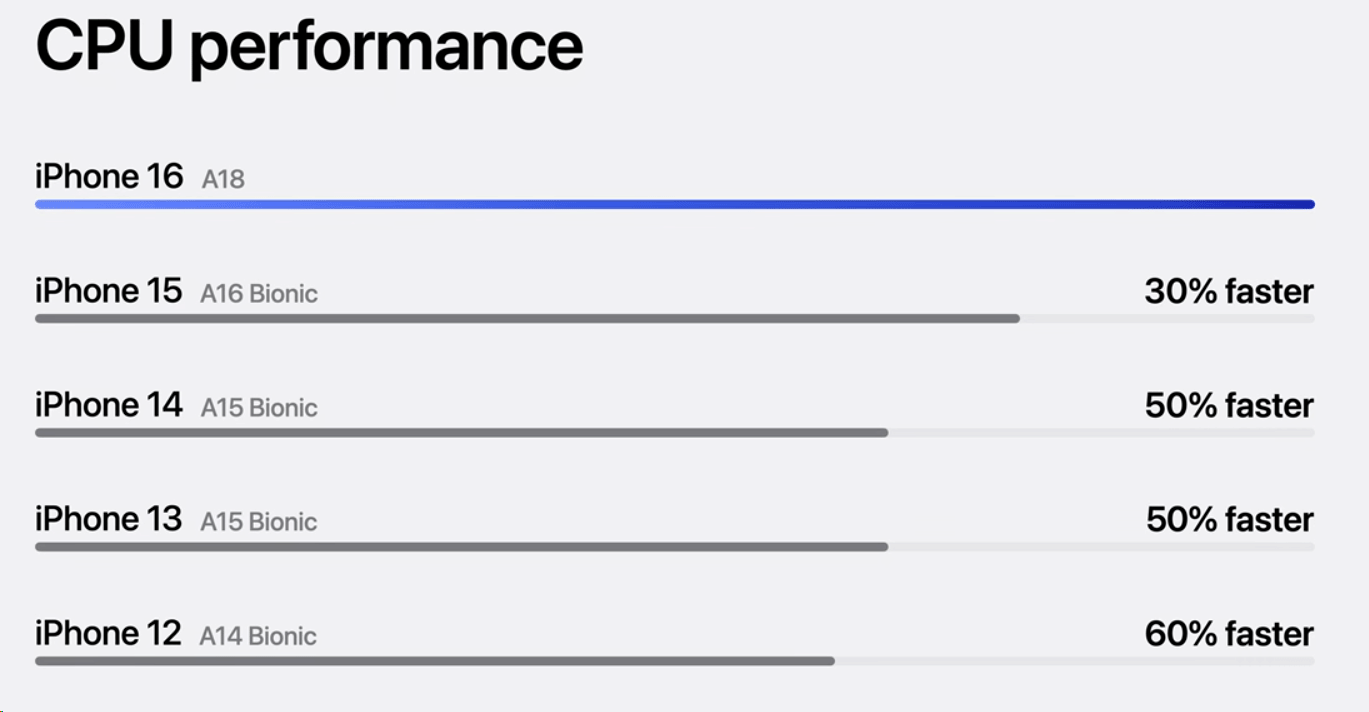Click the A18 chip label
1369x712 pixels.
(223, 180)
